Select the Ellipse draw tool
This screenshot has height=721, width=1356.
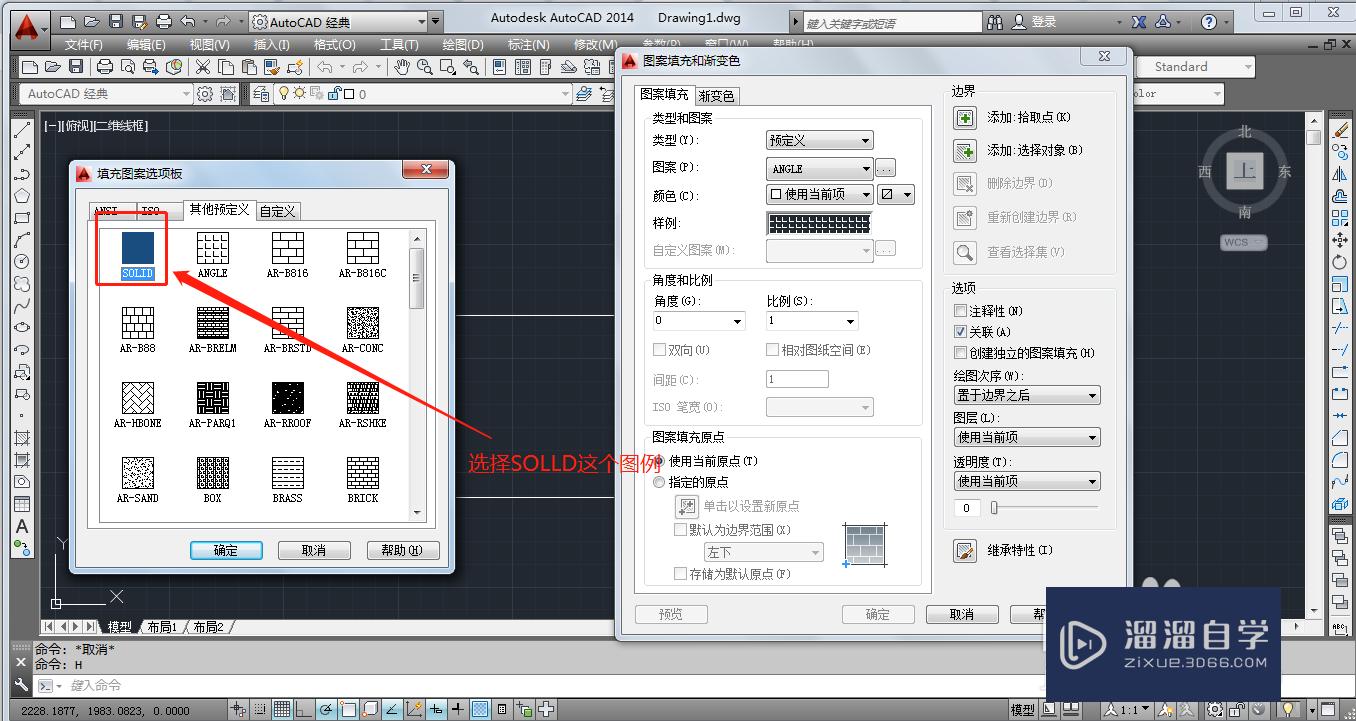pos(21,328)
